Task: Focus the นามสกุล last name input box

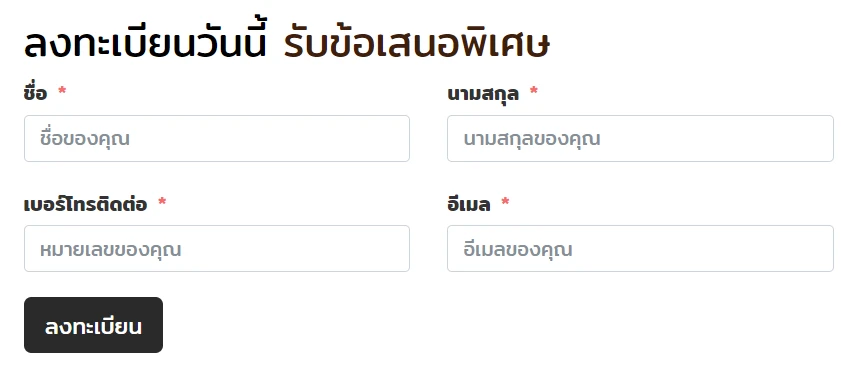Action: click(640, 139)
